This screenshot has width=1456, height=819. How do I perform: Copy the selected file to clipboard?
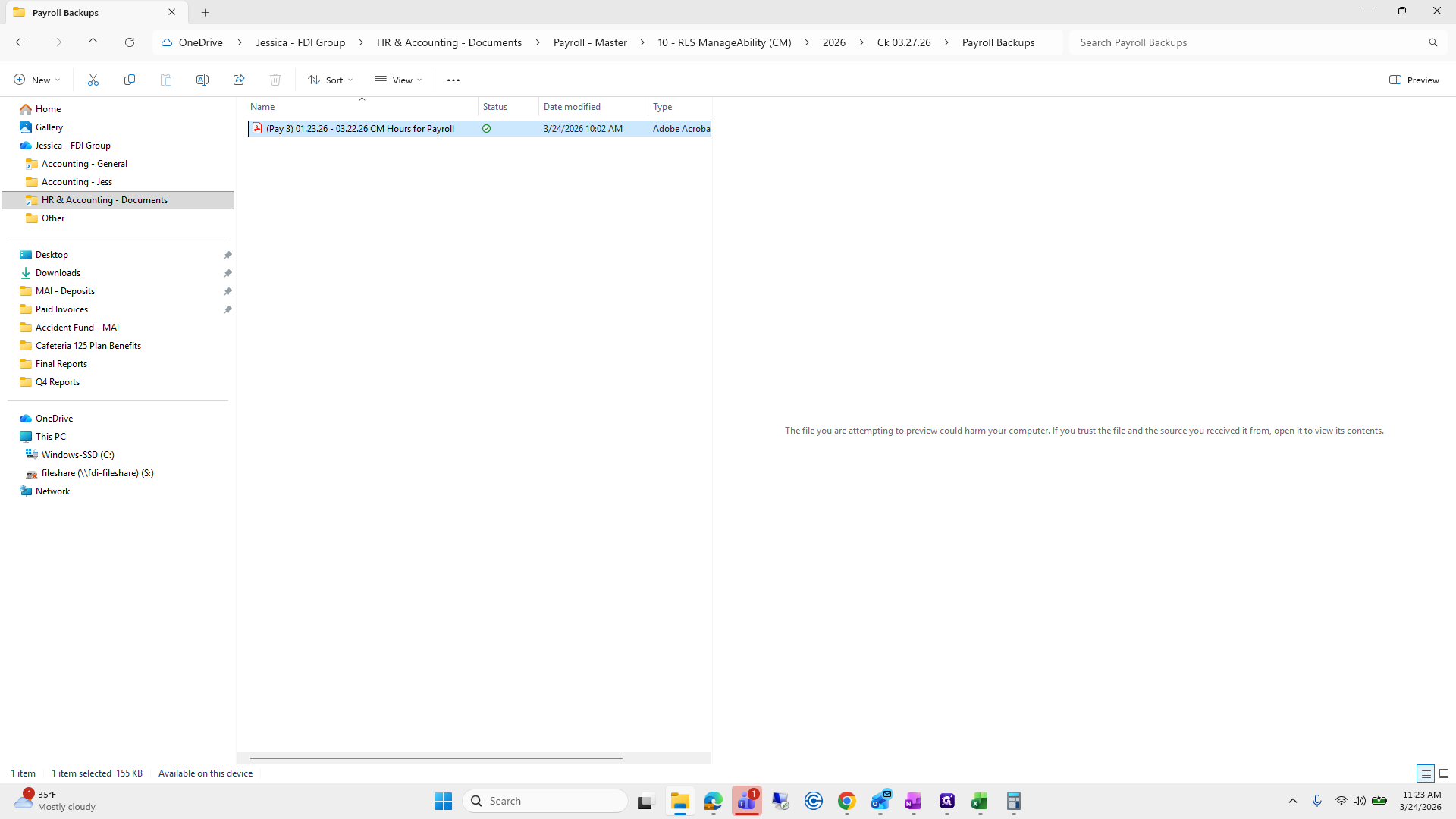[x=130, y=80]
